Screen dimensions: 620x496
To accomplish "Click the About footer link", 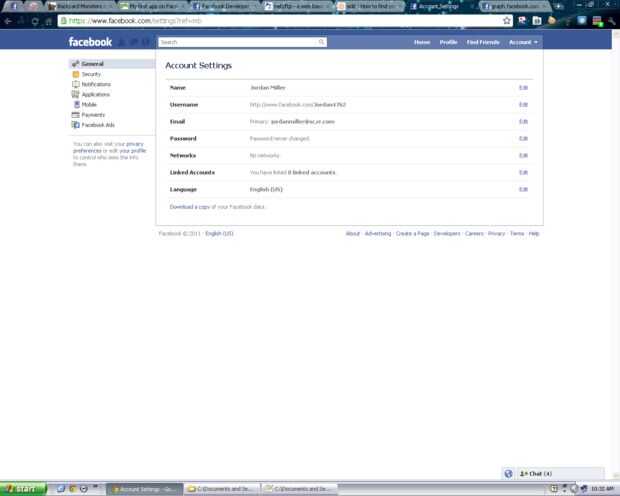I will (x=352, y=234).
